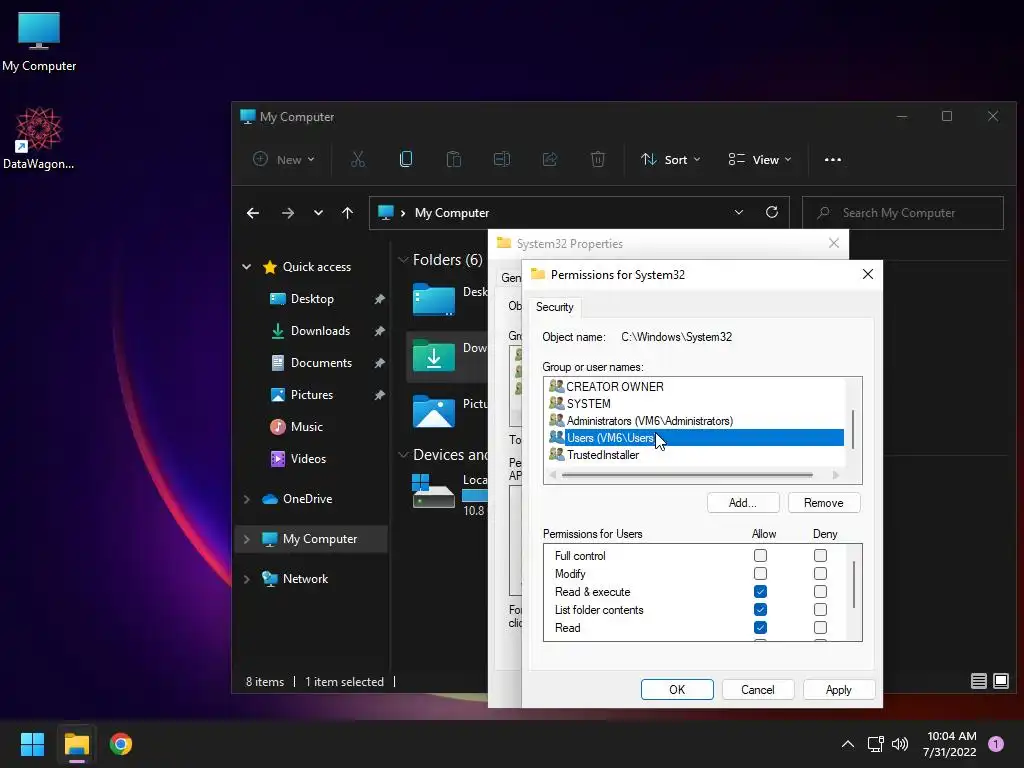The image size is (1024, 768).
Task: Select Music in the sidebar
Action: (x=307, y=427)
